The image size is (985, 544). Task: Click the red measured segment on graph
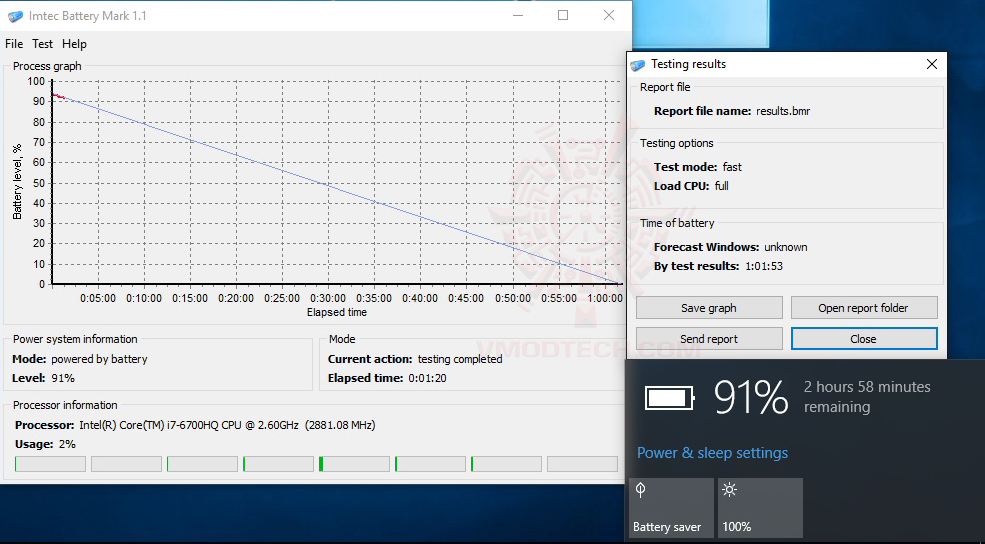tap(58, 96)
